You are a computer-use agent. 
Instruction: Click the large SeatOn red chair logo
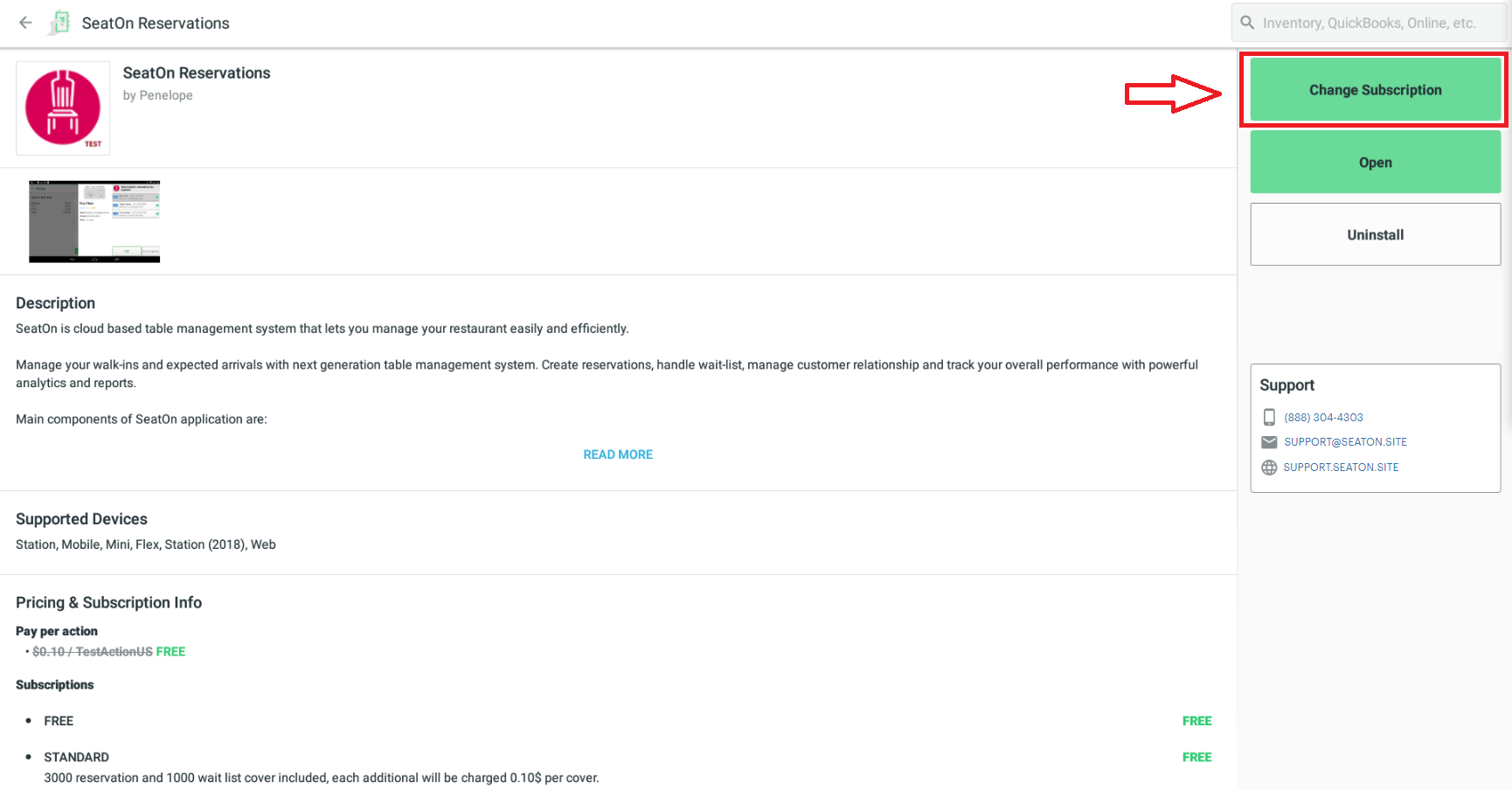pos(63,108)
